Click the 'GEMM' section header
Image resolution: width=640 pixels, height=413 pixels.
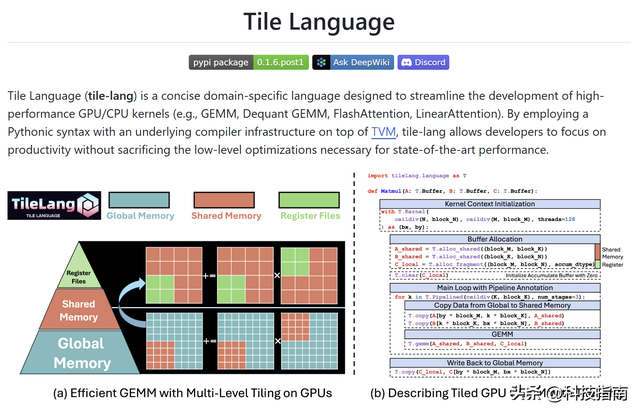[x=502, y=334]
